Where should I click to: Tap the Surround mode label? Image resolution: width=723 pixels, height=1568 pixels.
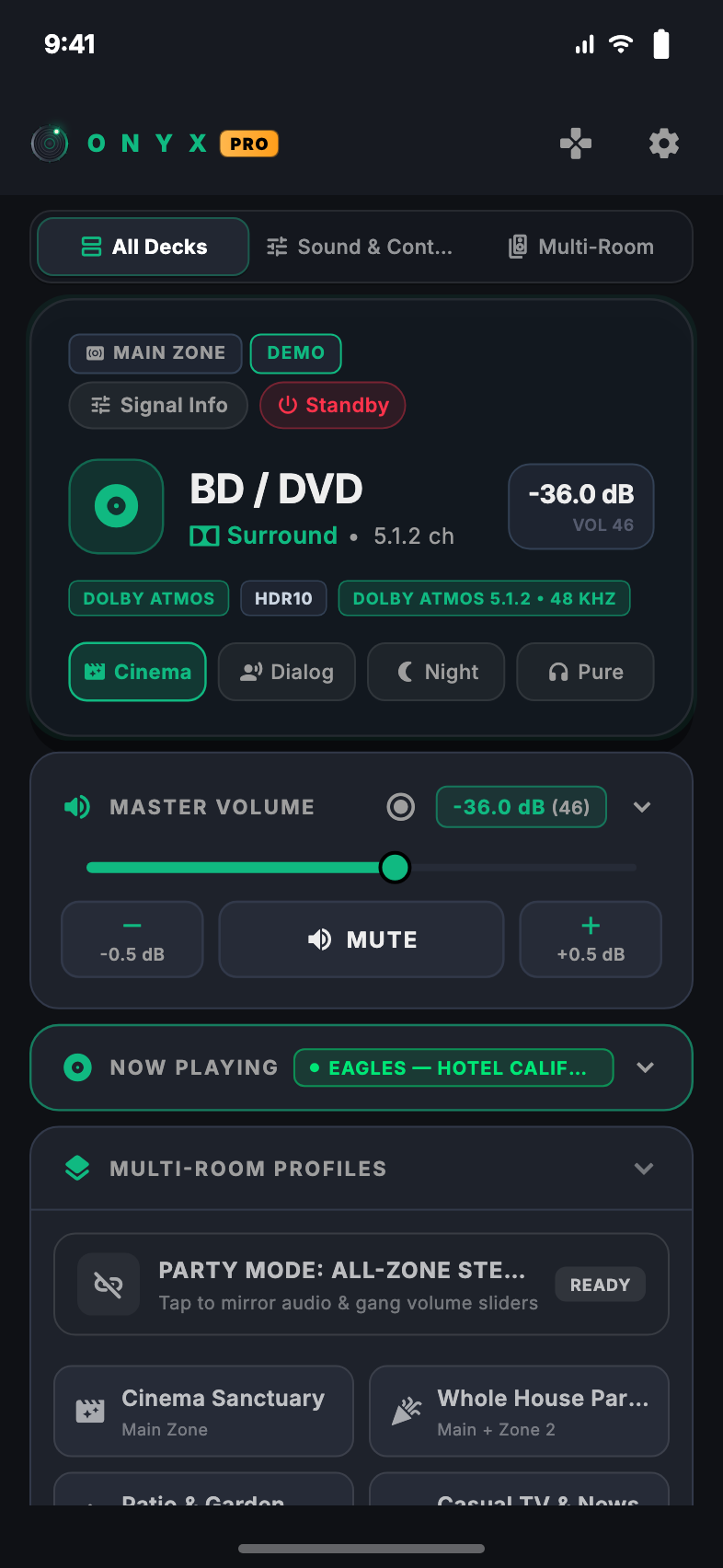(x=282, y=536)
